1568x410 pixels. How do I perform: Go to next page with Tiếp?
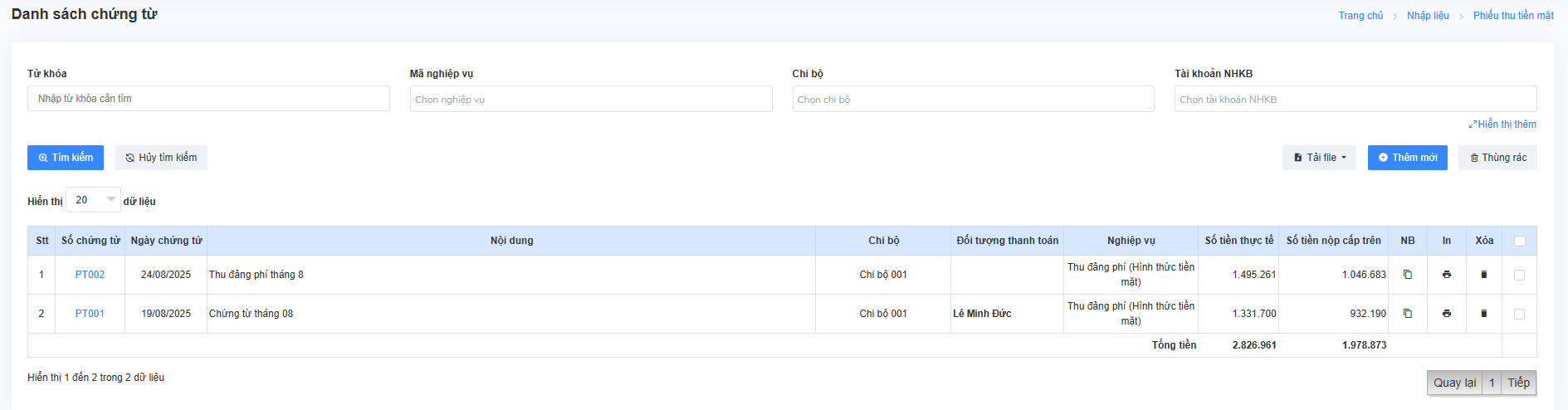[x=1518, y=383]
